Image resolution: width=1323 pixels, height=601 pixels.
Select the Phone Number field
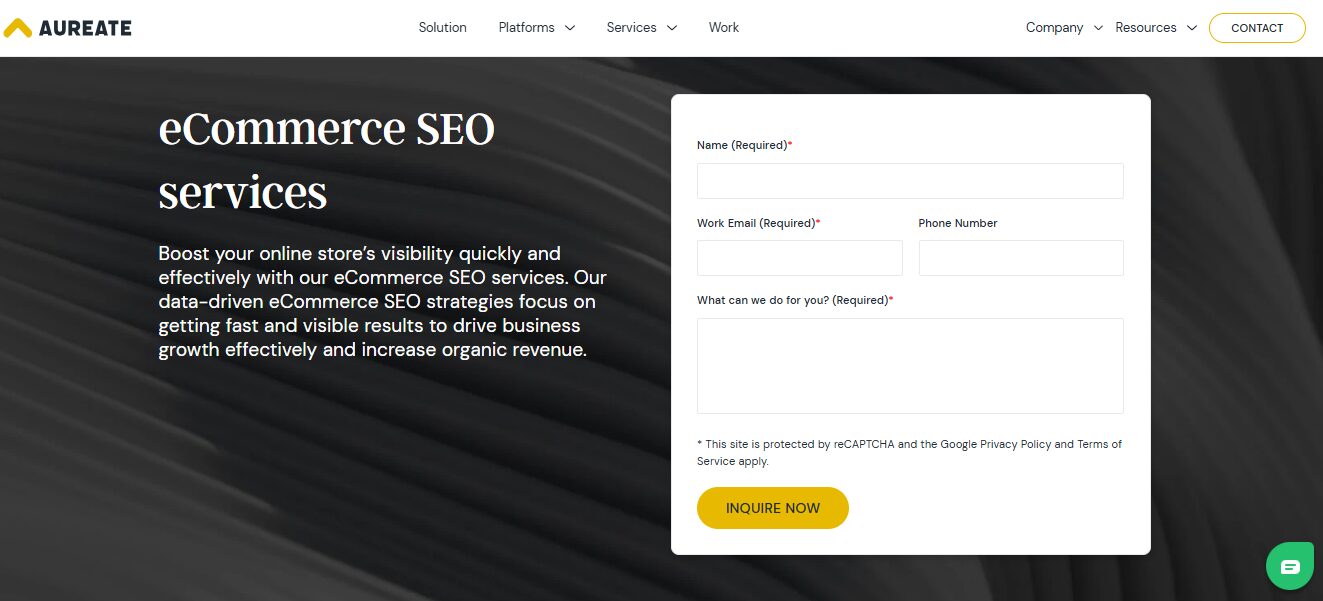(x=1021, y=258)
